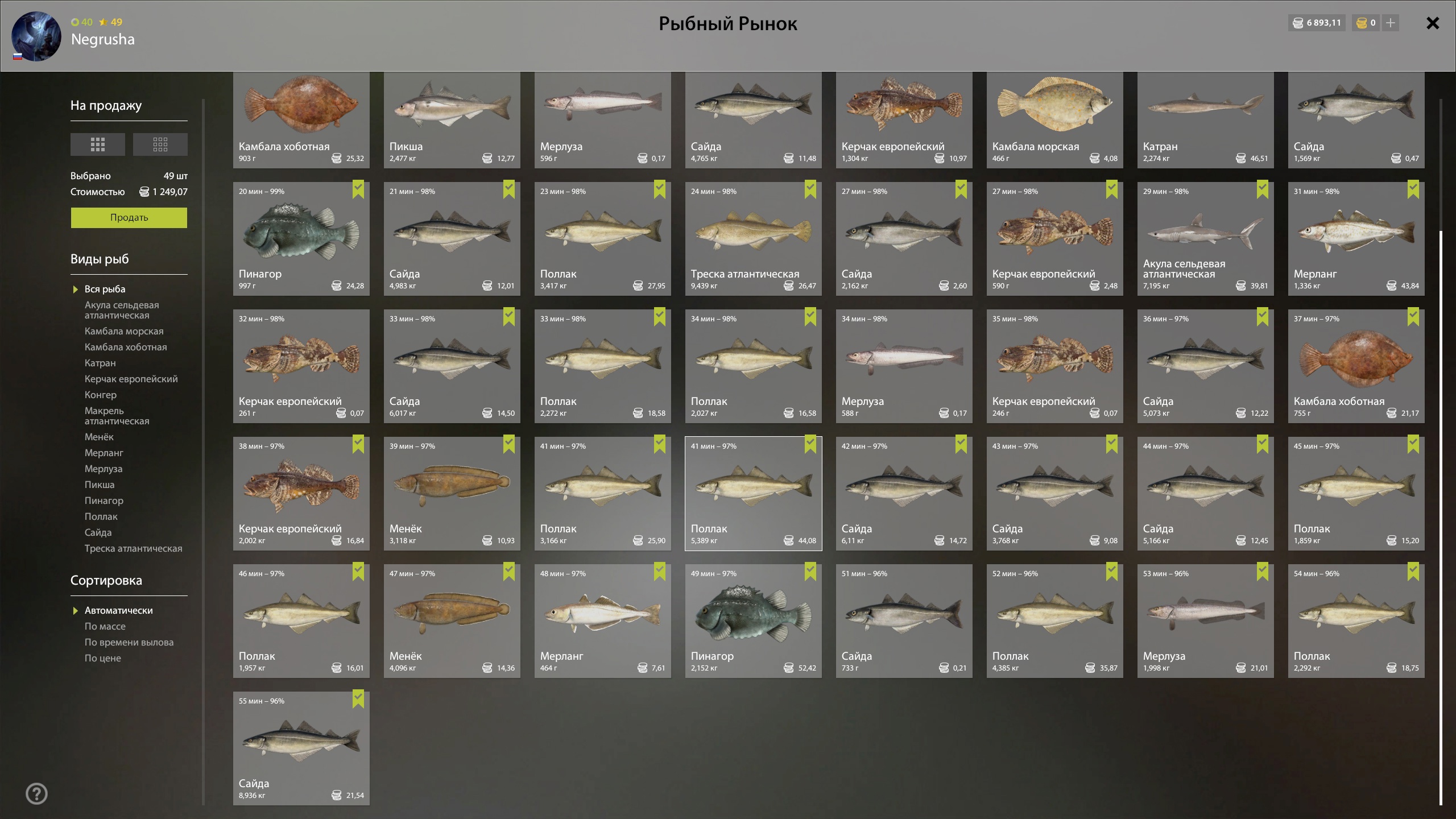Select the Менёк 3,118 кг fish card

pos(452,494)
